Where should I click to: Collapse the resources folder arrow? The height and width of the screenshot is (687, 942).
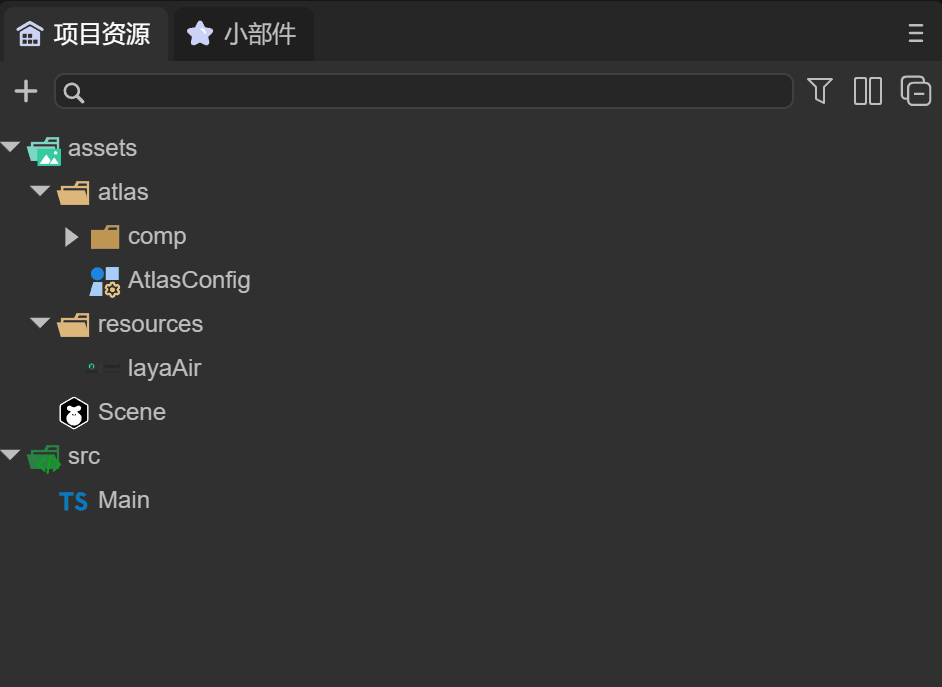[40, 323]
